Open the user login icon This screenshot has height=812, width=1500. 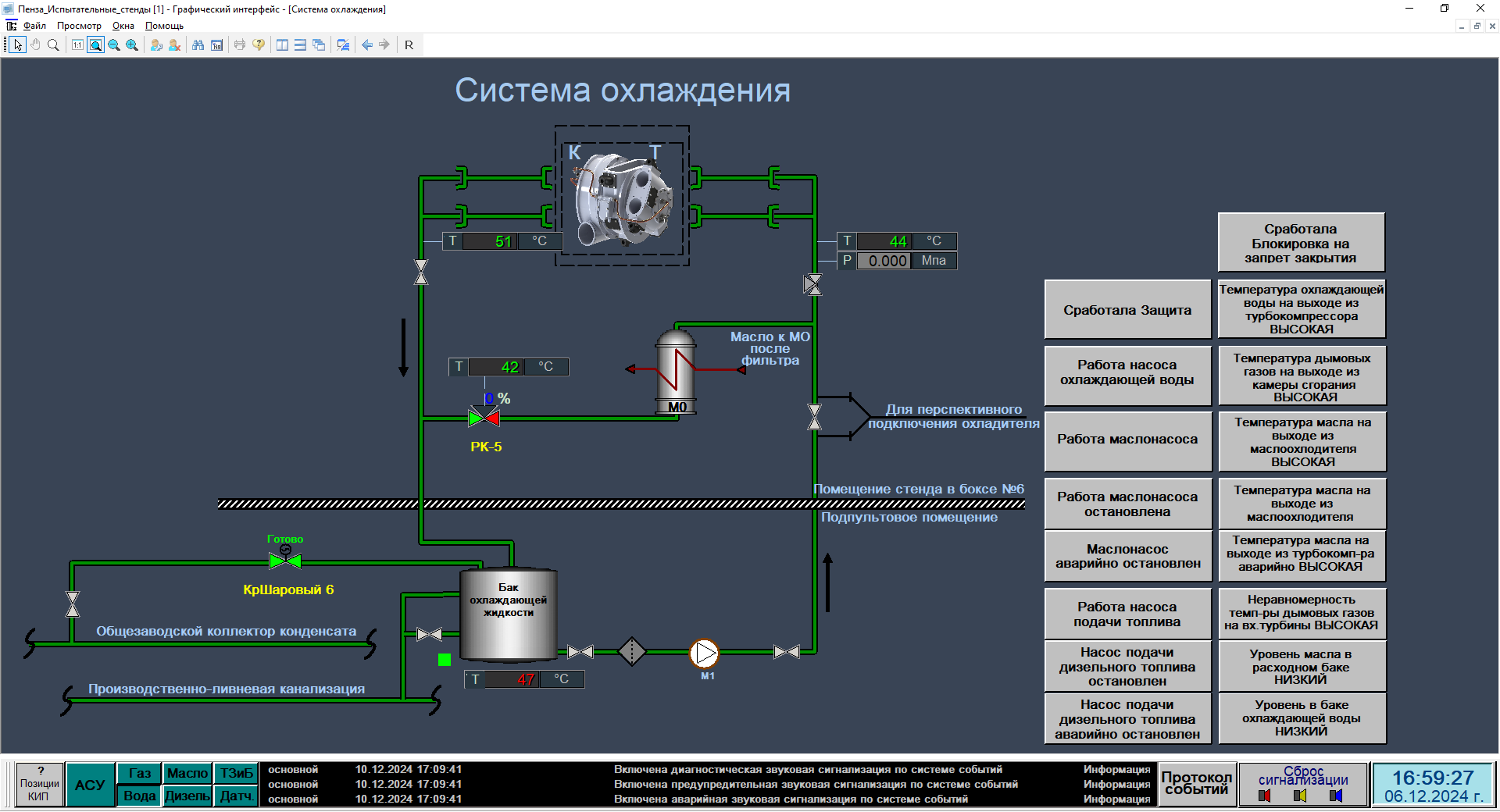point(156,45)
